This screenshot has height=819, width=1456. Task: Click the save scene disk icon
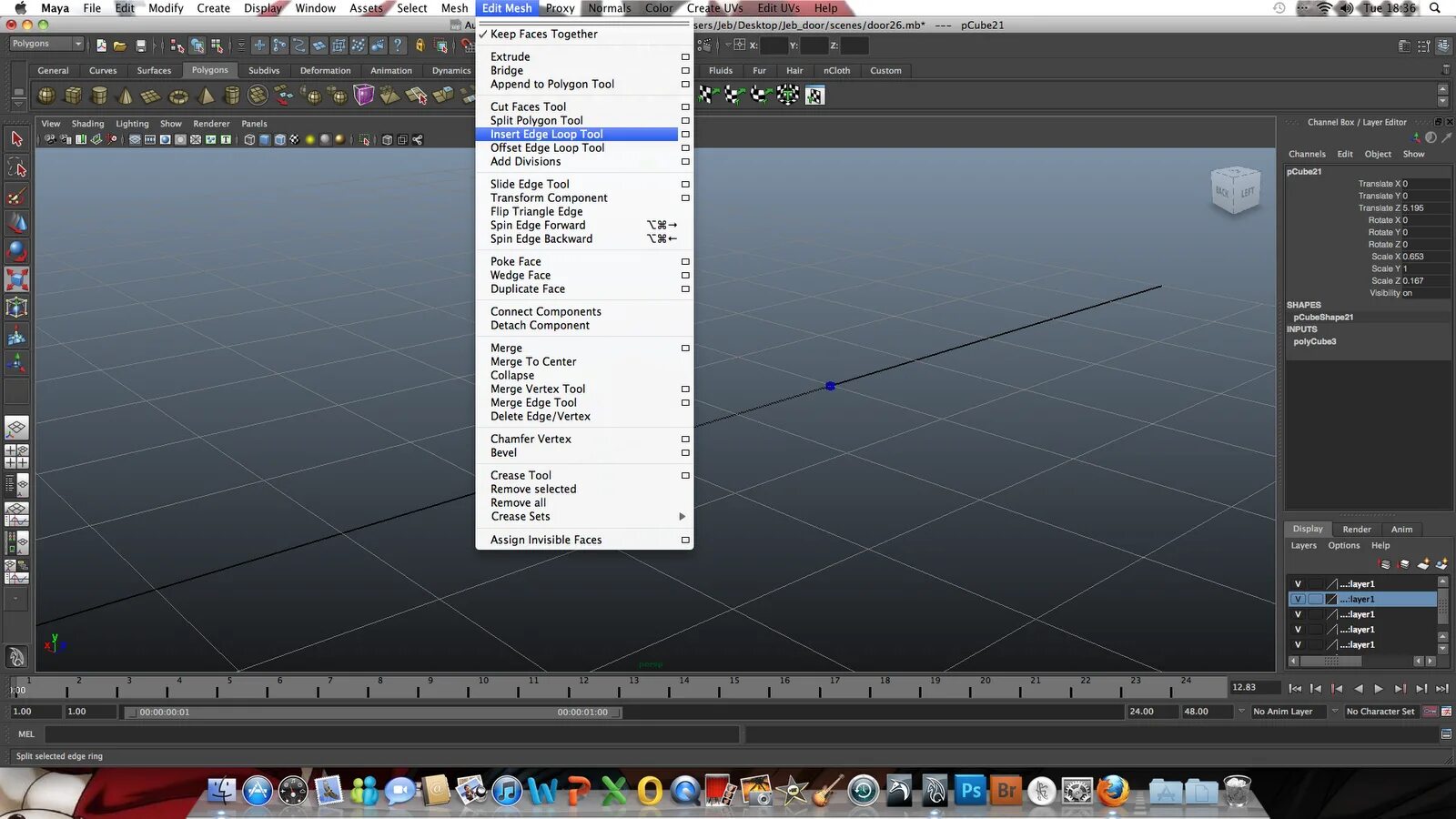[x=141, y=45]
